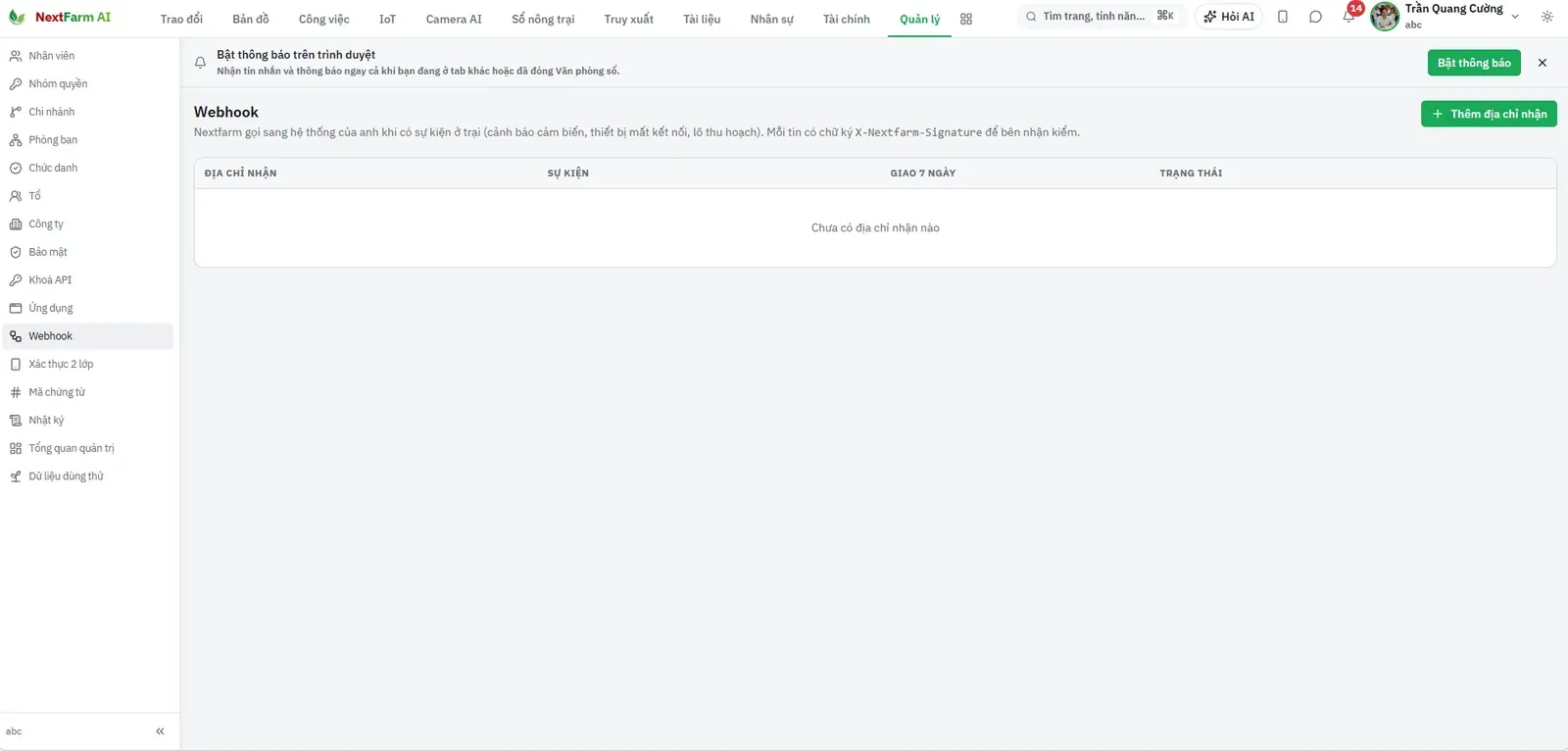Click the ĐỊA CHỈ NHẬN column header
The height and width of the screenshot is (751, 1568).
click(241, 174)
